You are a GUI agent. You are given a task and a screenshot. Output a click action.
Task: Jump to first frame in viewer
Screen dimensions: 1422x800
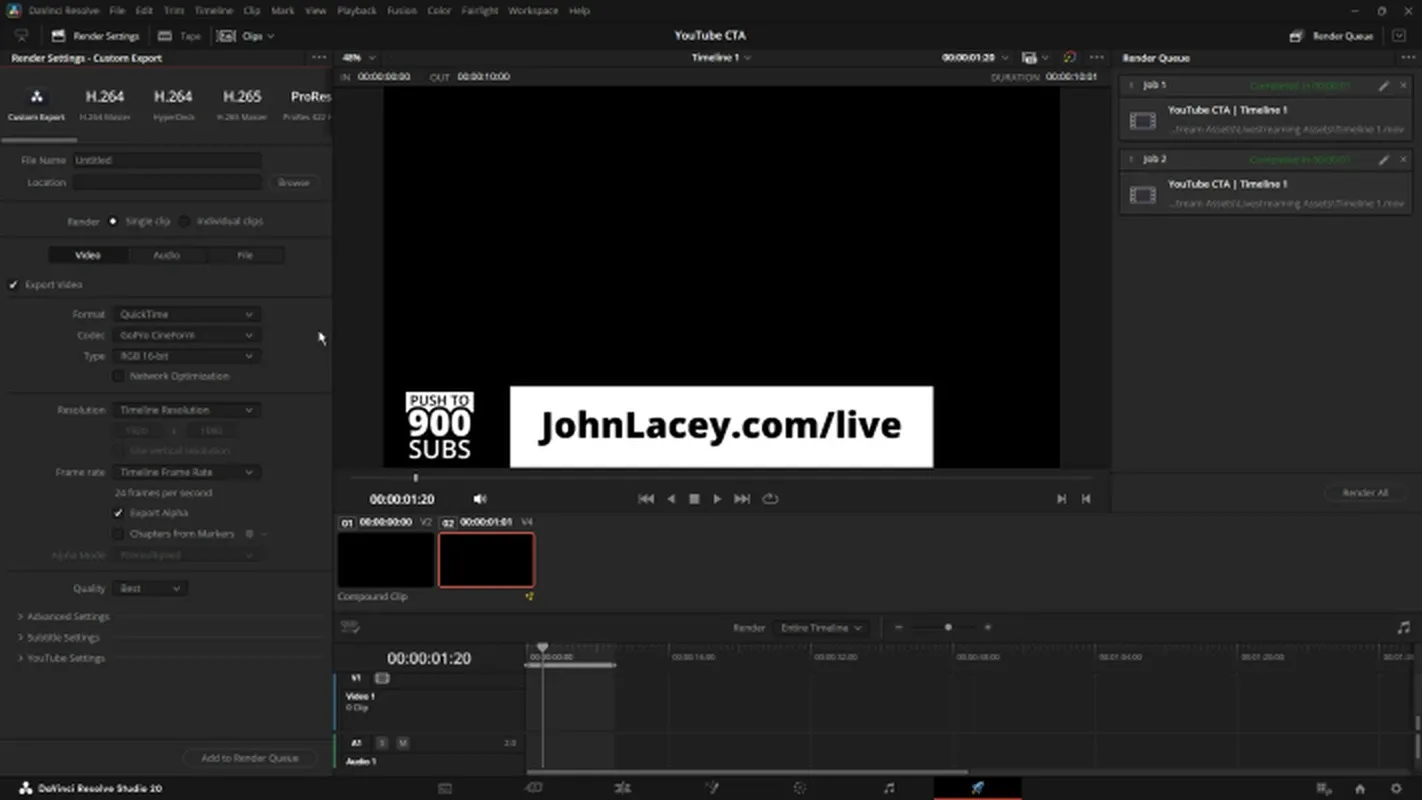(646, 499)
